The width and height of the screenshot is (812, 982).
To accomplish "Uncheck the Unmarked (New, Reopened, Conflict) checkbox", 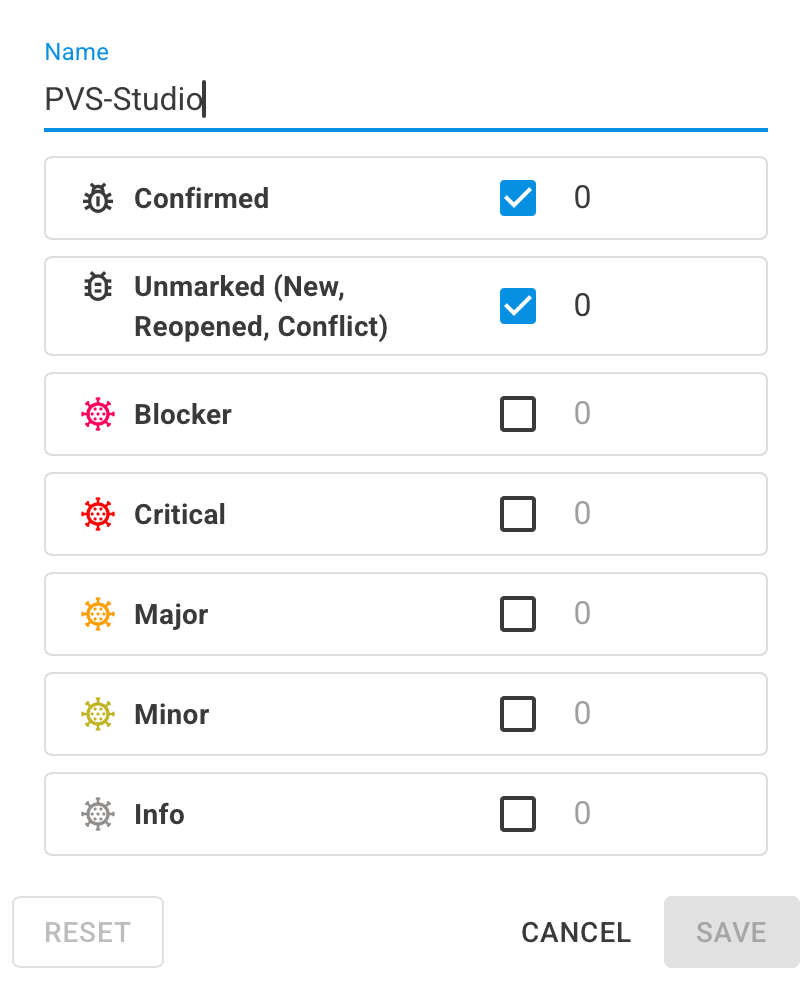I will tap(518, 306).
